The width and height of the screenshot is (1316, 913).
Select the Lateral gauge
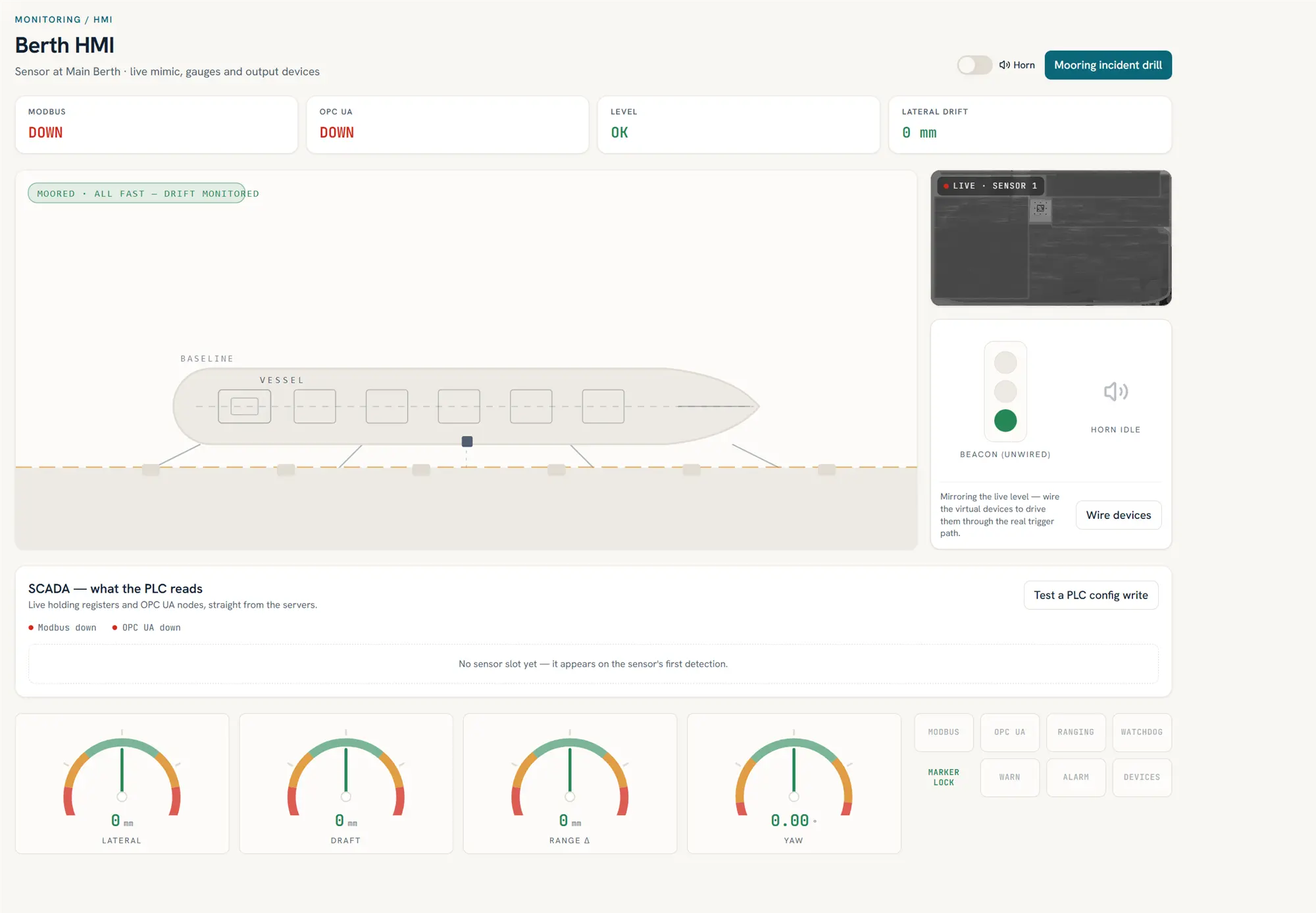(122, 784)
